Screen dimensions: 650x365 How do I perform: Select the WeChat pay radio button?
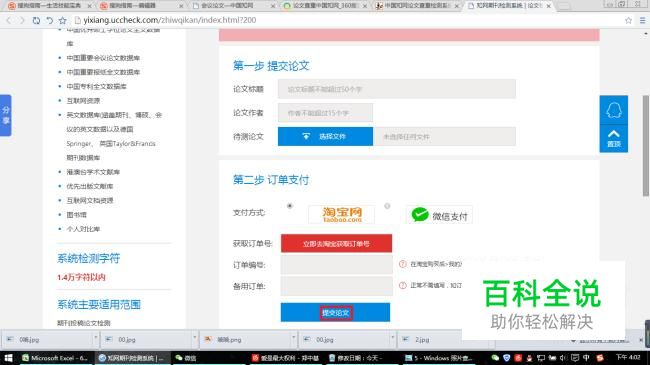click(387, 206)
